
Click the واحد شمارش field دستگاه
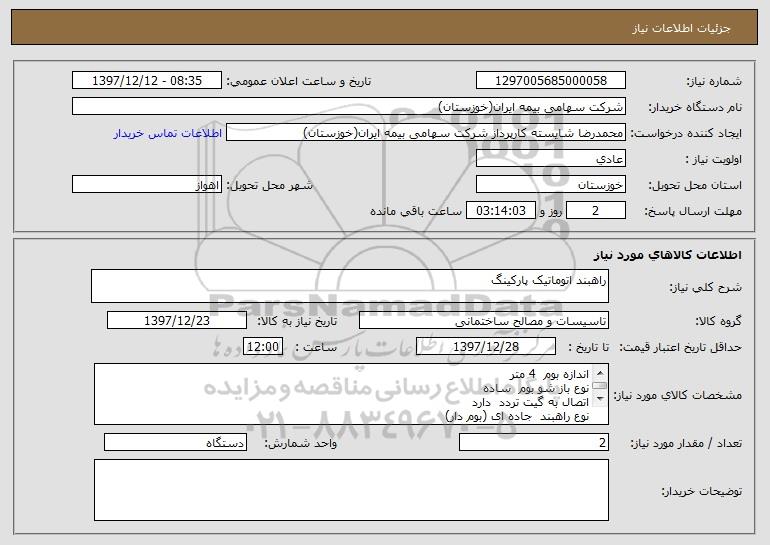175,442
